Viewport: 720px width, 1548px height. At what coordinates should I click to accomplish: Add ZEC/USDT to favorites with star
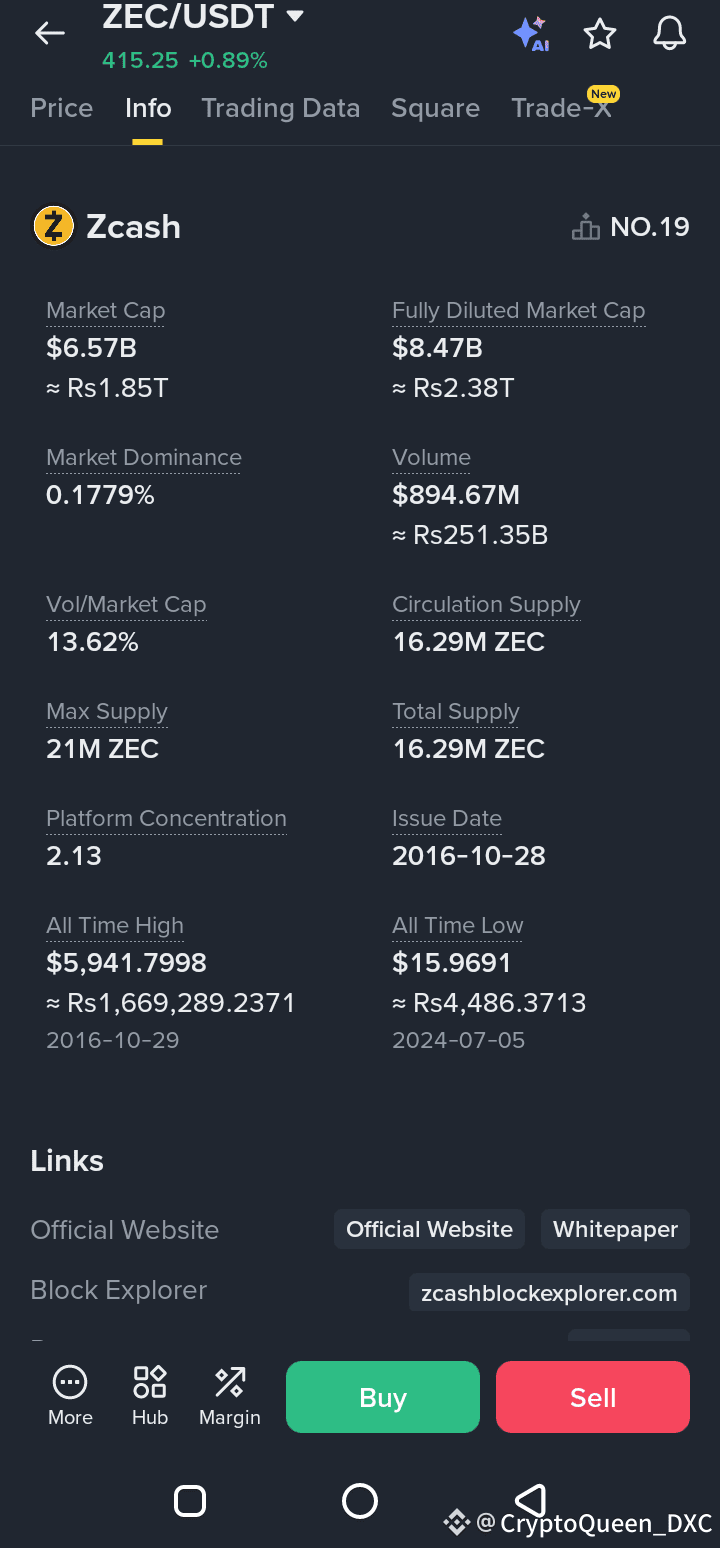(600, 34)
